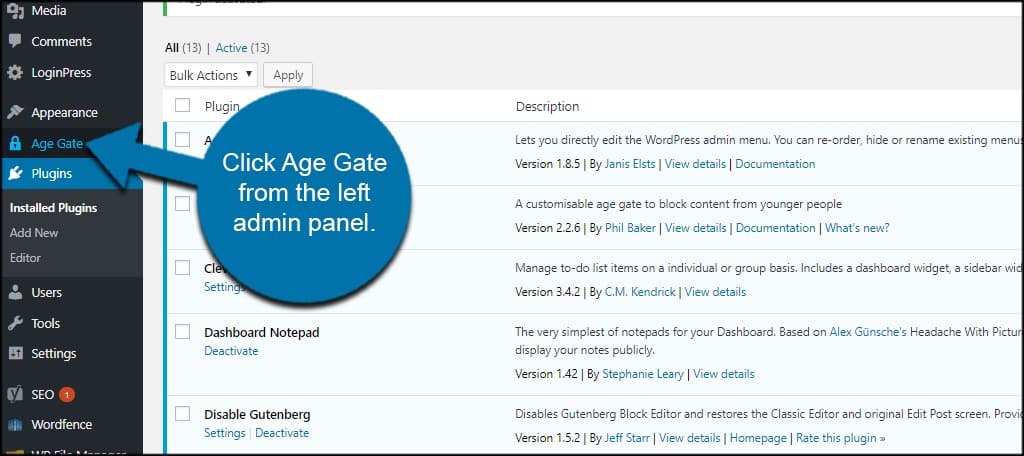Viewport: 1024px width, 456px height.
Task: Click the Appearance paintbrush icon
Action: point(15,112)
